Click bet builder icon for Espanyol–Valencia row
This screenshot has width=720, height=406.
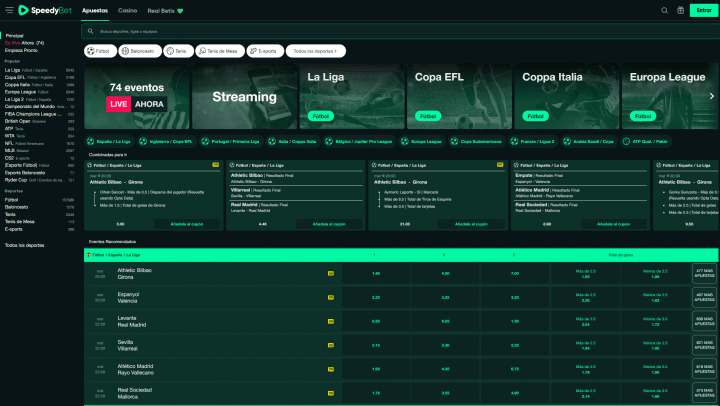(331, 297)
